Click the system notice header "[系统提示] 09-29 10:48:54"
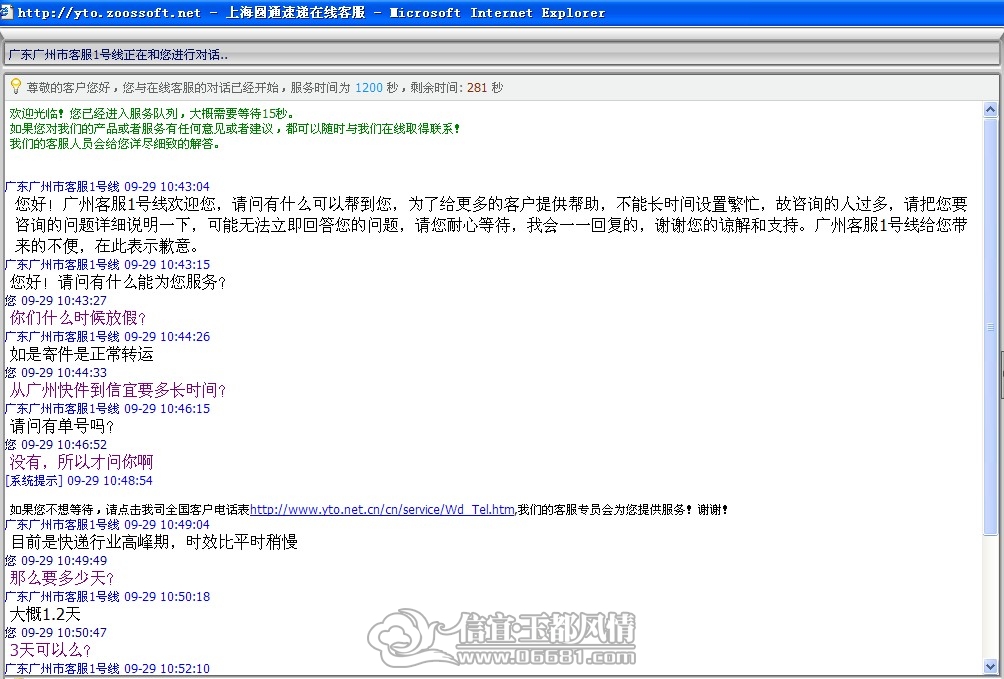Viewport: 1004px width, 679px height. point(79,480)
